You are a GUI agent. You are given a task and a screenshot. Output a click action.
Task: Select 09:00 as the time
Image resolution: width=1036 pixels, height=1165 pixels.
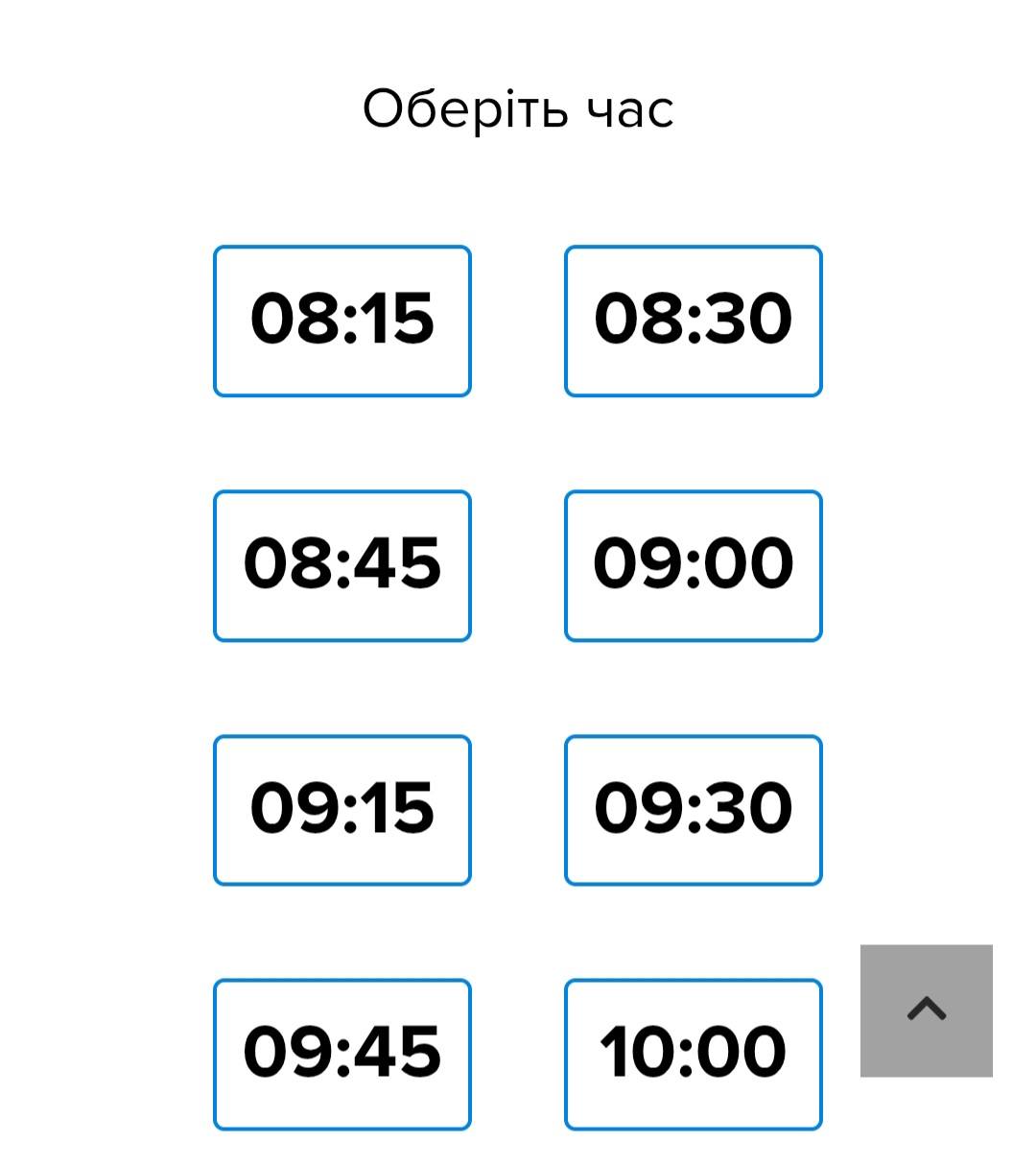pos(693,565)
